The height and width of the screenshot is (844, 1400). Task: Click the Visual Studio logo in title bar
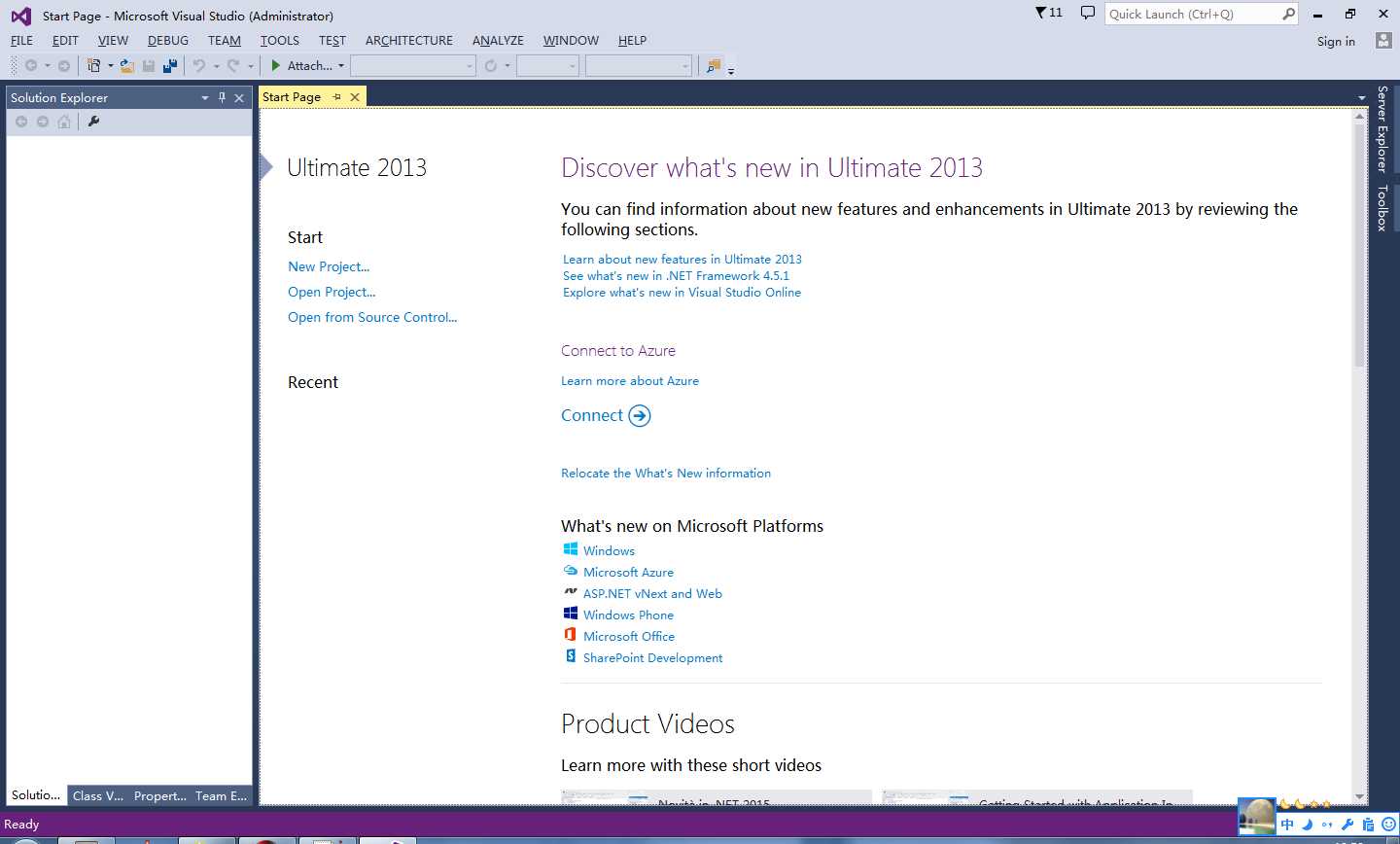[20, 16]
